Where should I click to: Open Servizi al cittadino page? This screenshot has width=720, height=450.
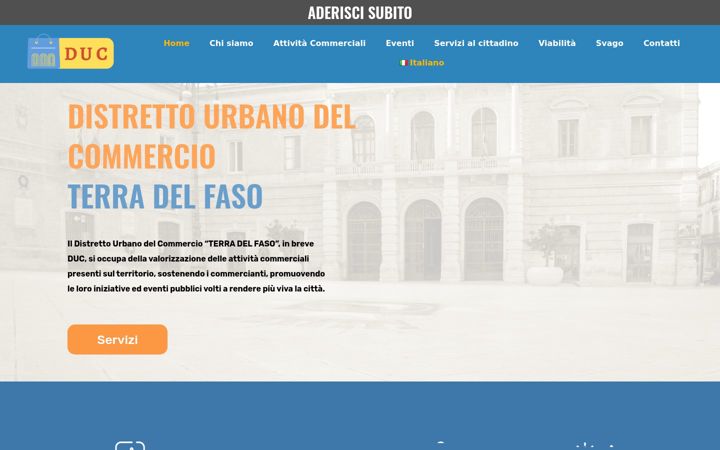476,43
